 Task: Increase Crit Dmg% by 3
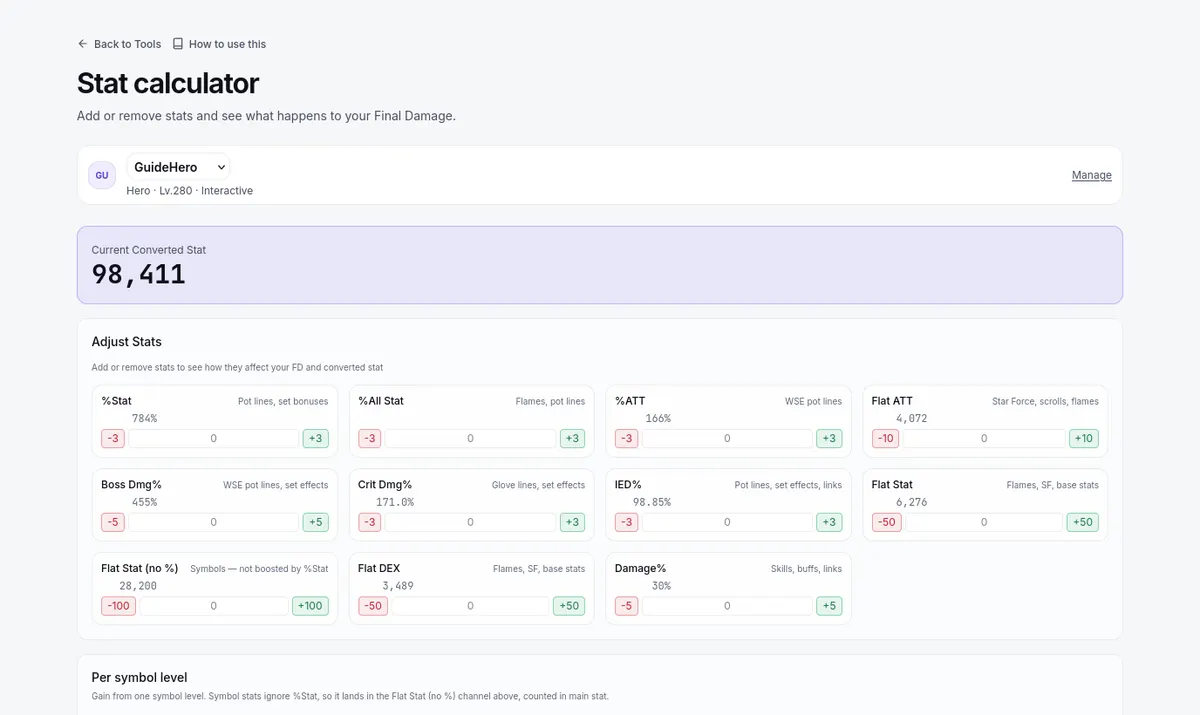pos(572,522)
